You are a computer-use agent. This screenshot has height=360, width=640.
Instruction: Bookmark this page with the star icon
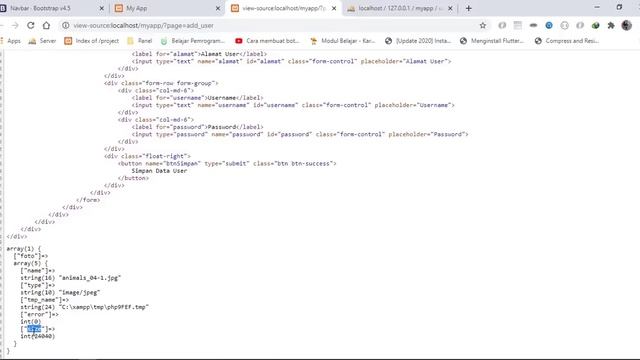click(x=483, y=25)
